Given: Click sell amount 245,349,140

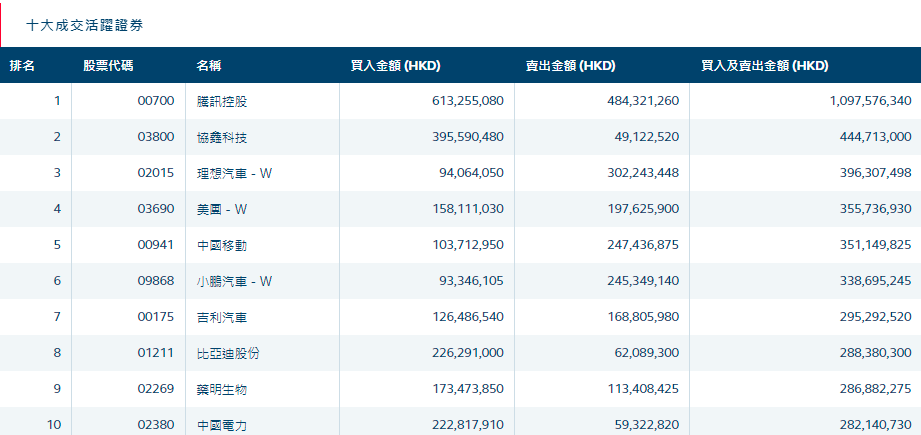Looking at the screenshot, I should tap(643, 281).
